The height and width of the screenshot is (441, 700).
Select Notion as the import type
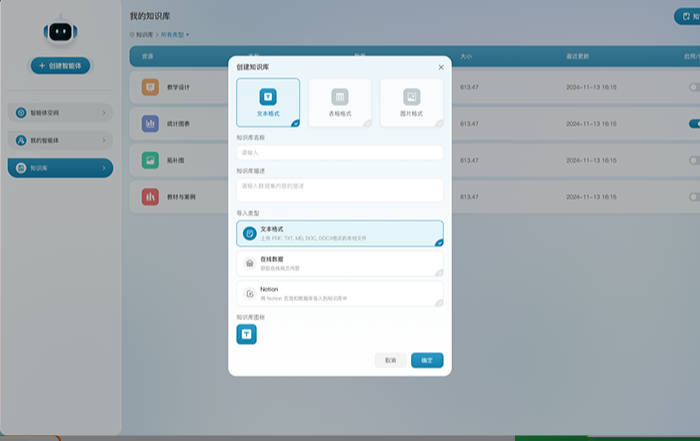[339, 293]
